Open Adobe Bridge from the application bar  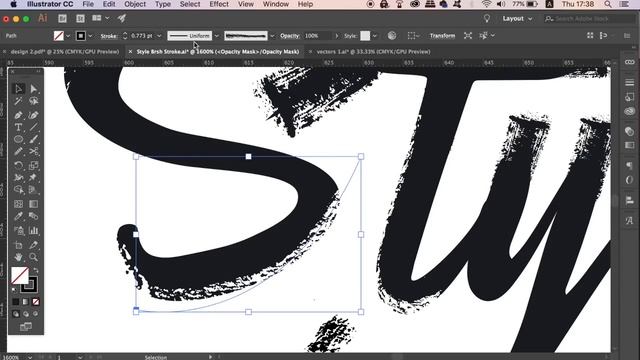pyautogui.click(x=62, y=18)
